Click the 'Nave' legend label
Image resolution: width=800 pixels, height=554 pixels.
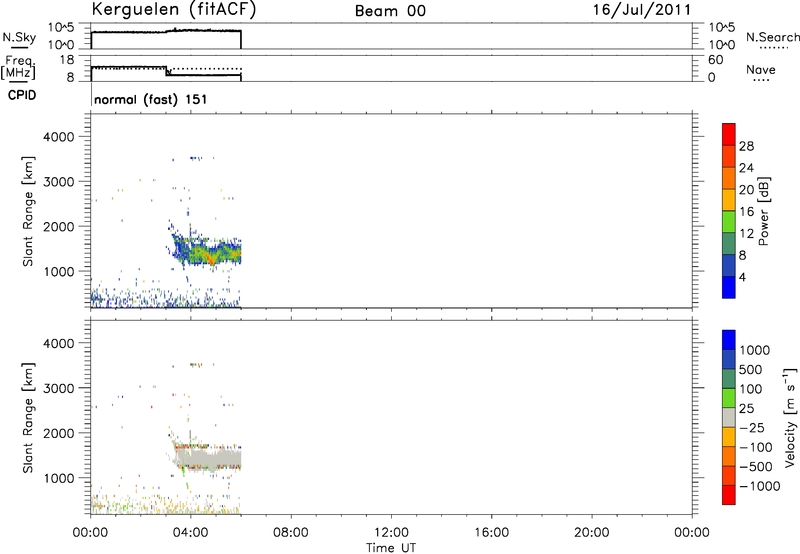(761, 69)
